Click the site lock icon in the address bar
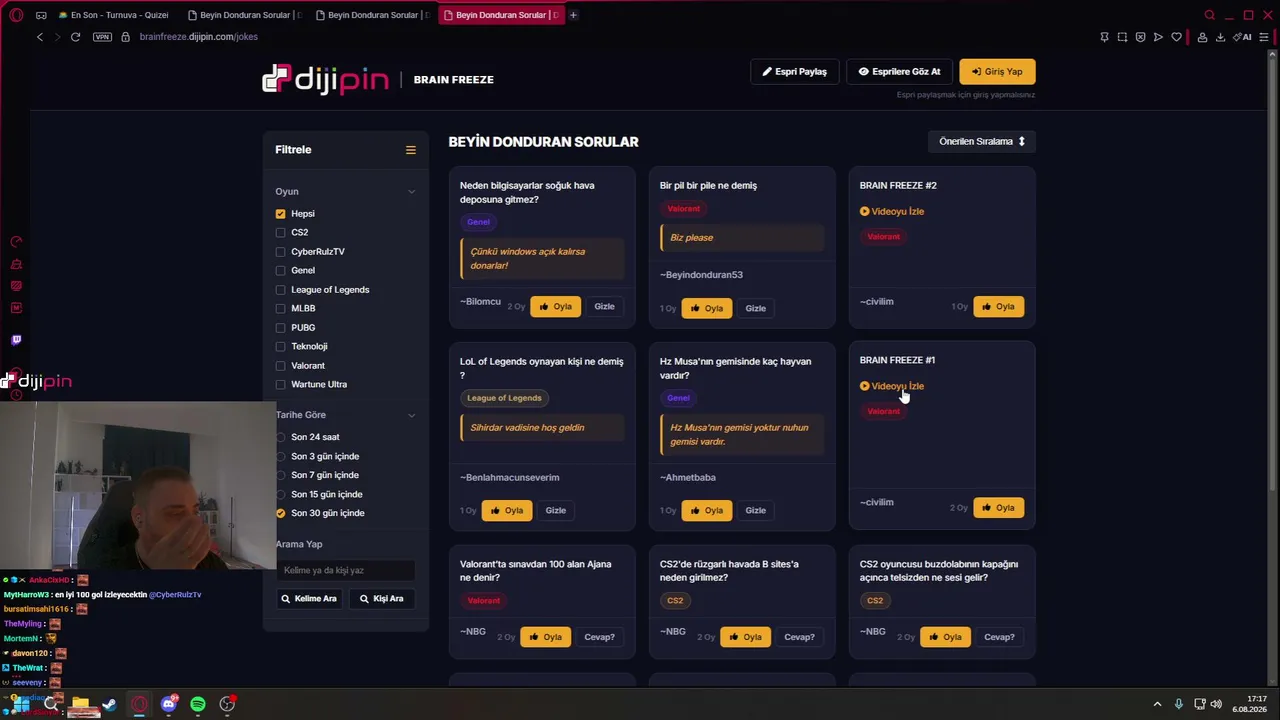 click(x=125, y=37)
